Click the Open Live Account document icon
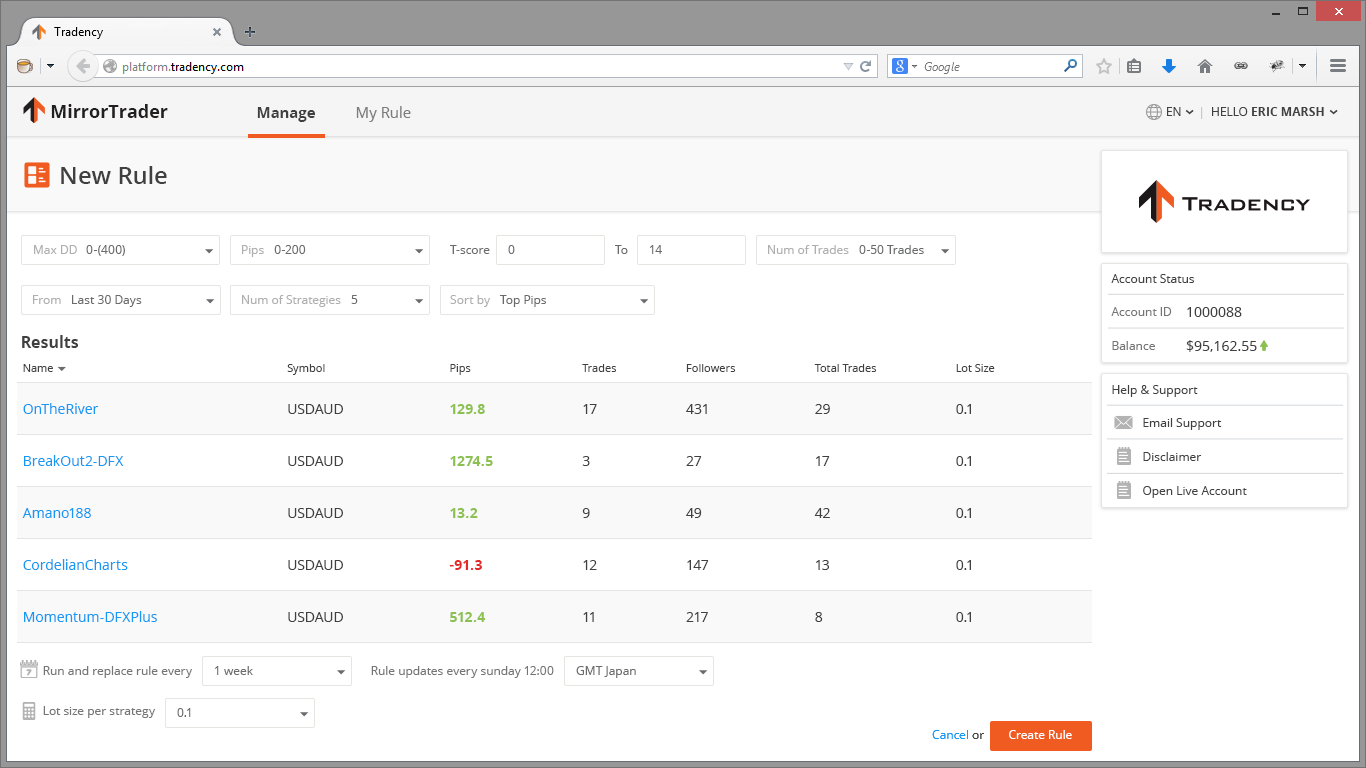The height and width of the screenshot is (768, 1366). tap(1124, 490)
